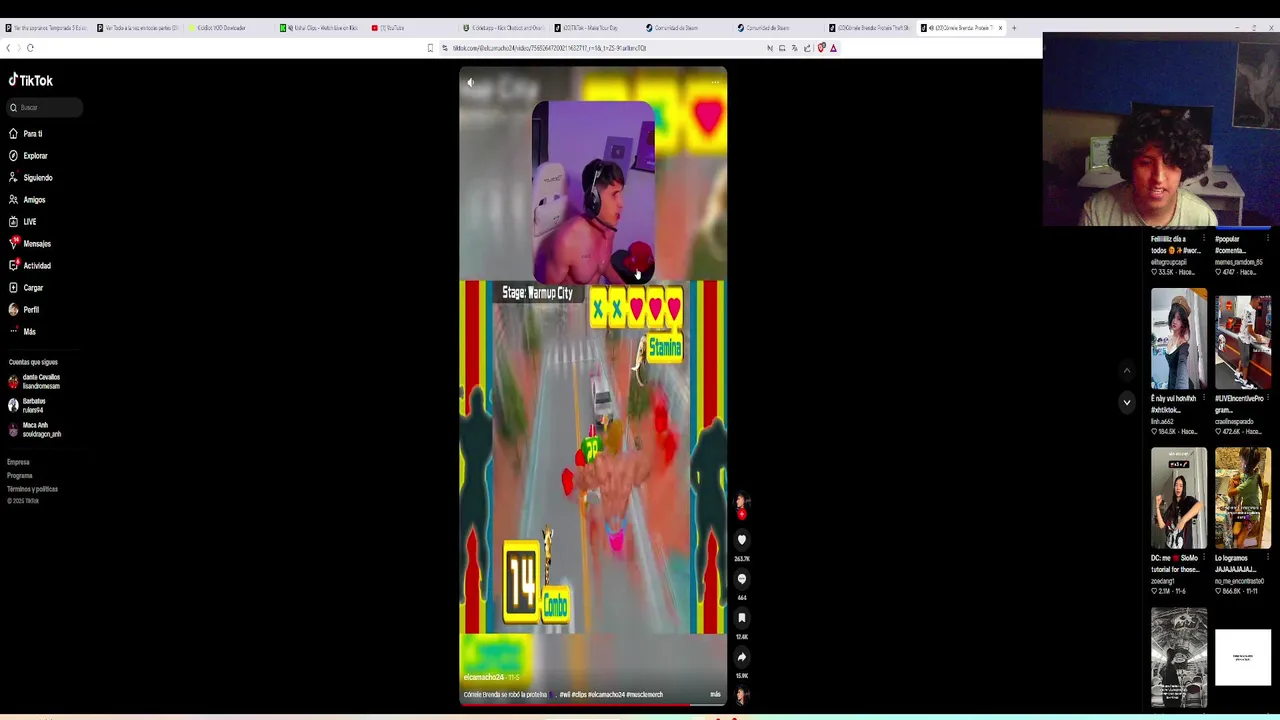Click #musclemerch hashtag in caption

(x=644, y=694)
